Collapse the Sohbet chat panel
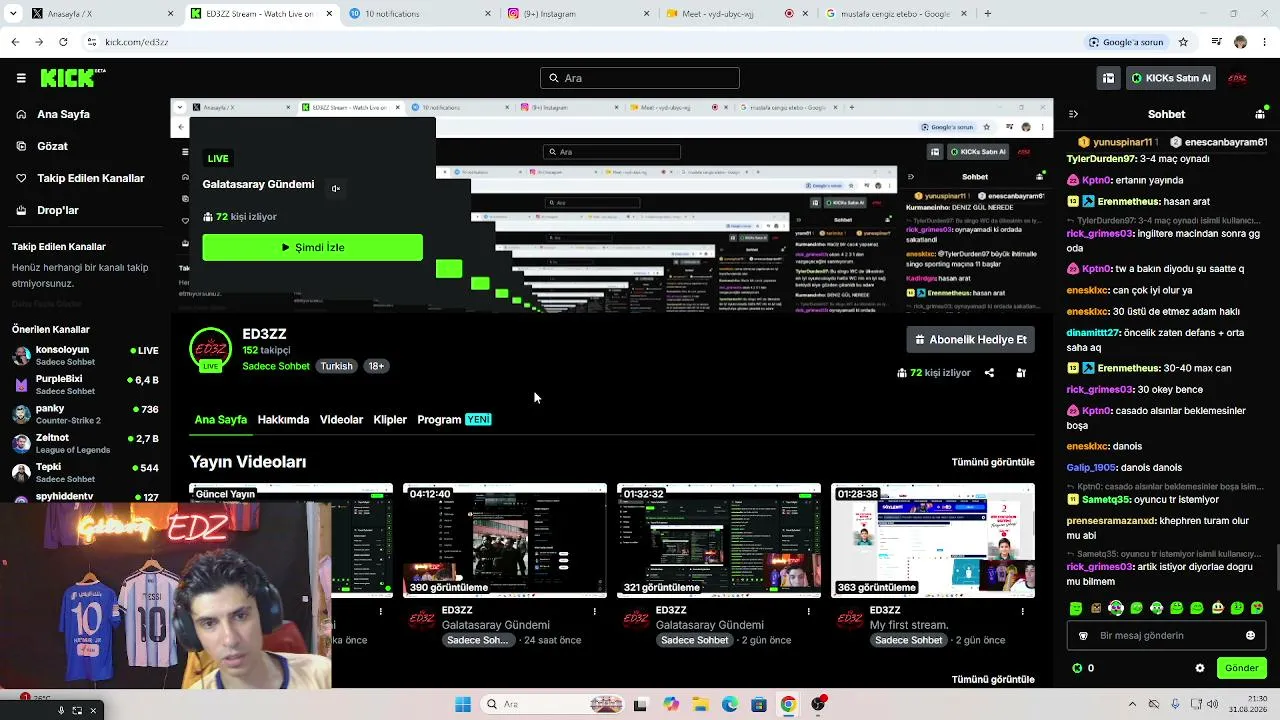 click(x=1073, y=114)
